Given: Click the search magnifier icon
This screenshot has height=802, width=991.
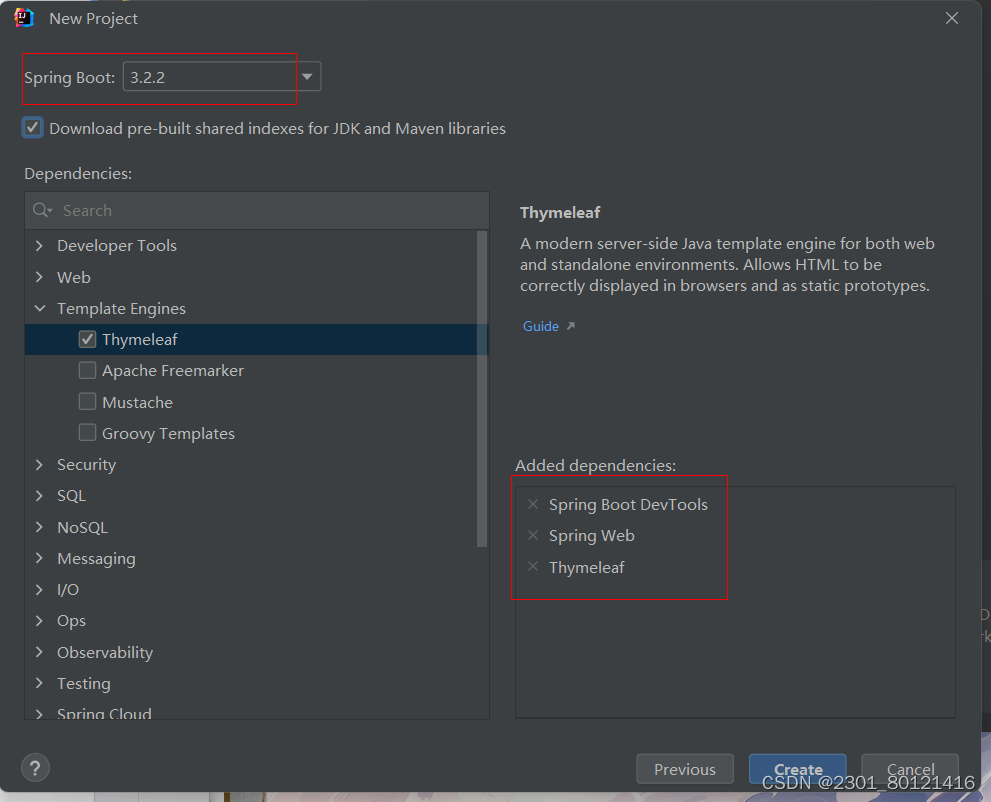Looking at the screenshot, I should click(x=42, y=210).
